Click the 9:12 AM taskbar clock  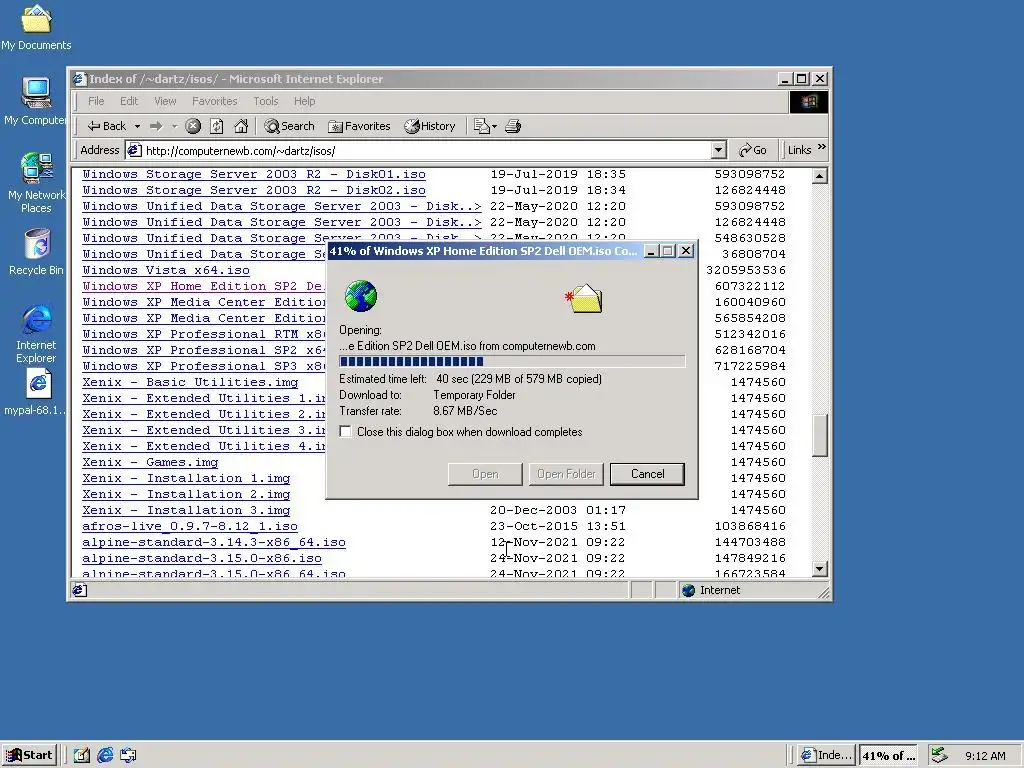coord(985,756)
